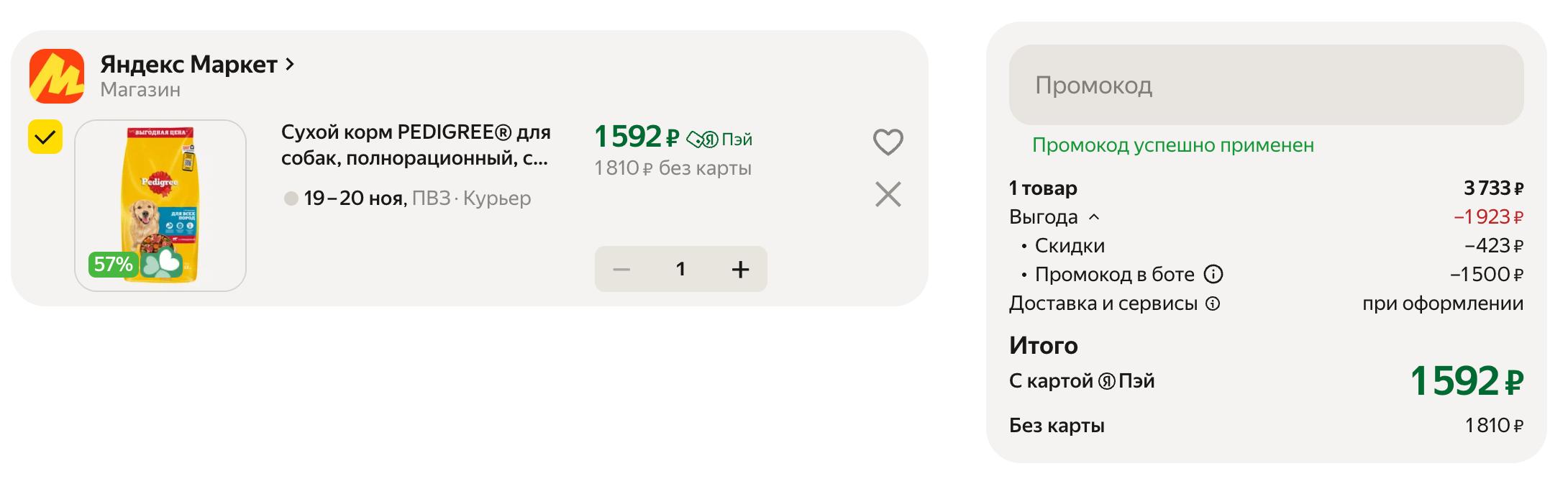The height and width of the screenshot is (489, 1568).
Task: Click the quantity value 1
Action: point(680,270)
